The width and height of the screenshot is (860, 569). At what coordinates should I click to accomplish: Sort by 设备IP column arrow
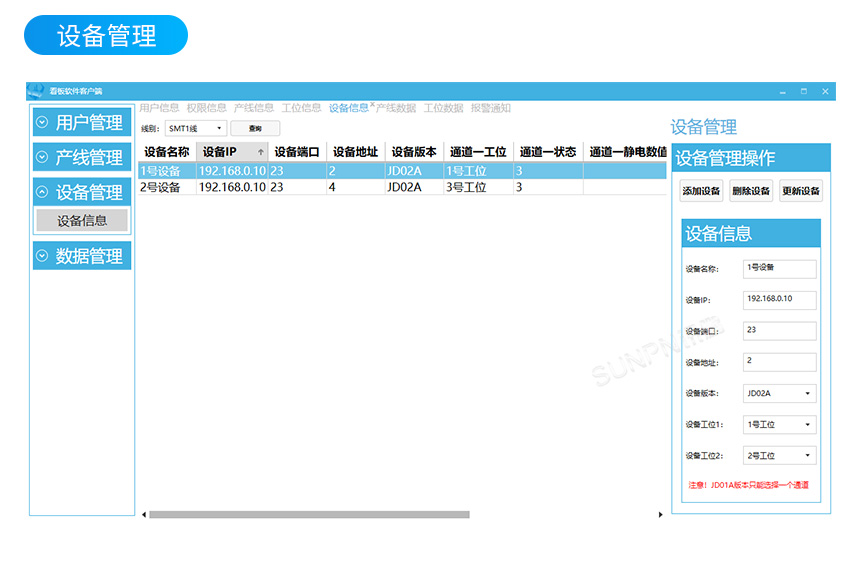(261, 153)
